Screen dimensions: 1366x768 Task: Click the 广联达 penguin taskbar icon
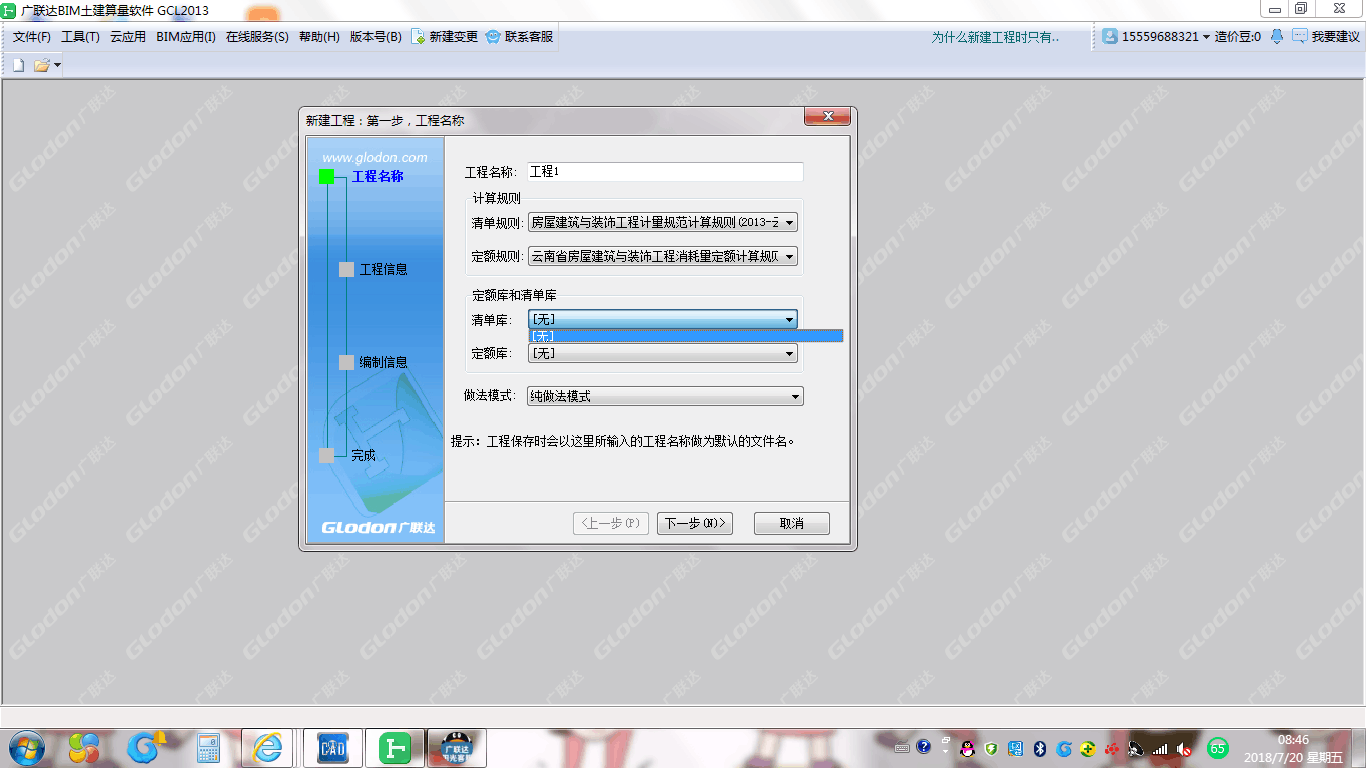(457, 747)
